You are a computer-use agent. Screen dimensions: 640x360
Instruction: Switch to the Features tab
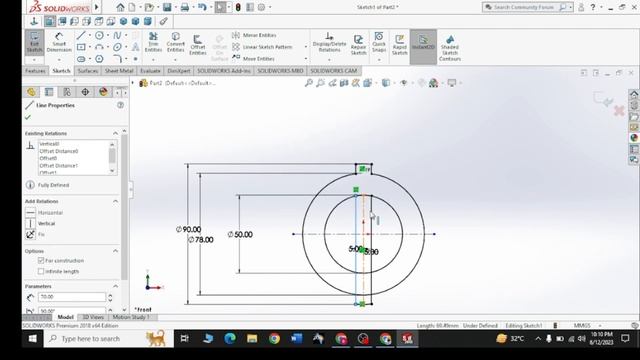[35, 71]
